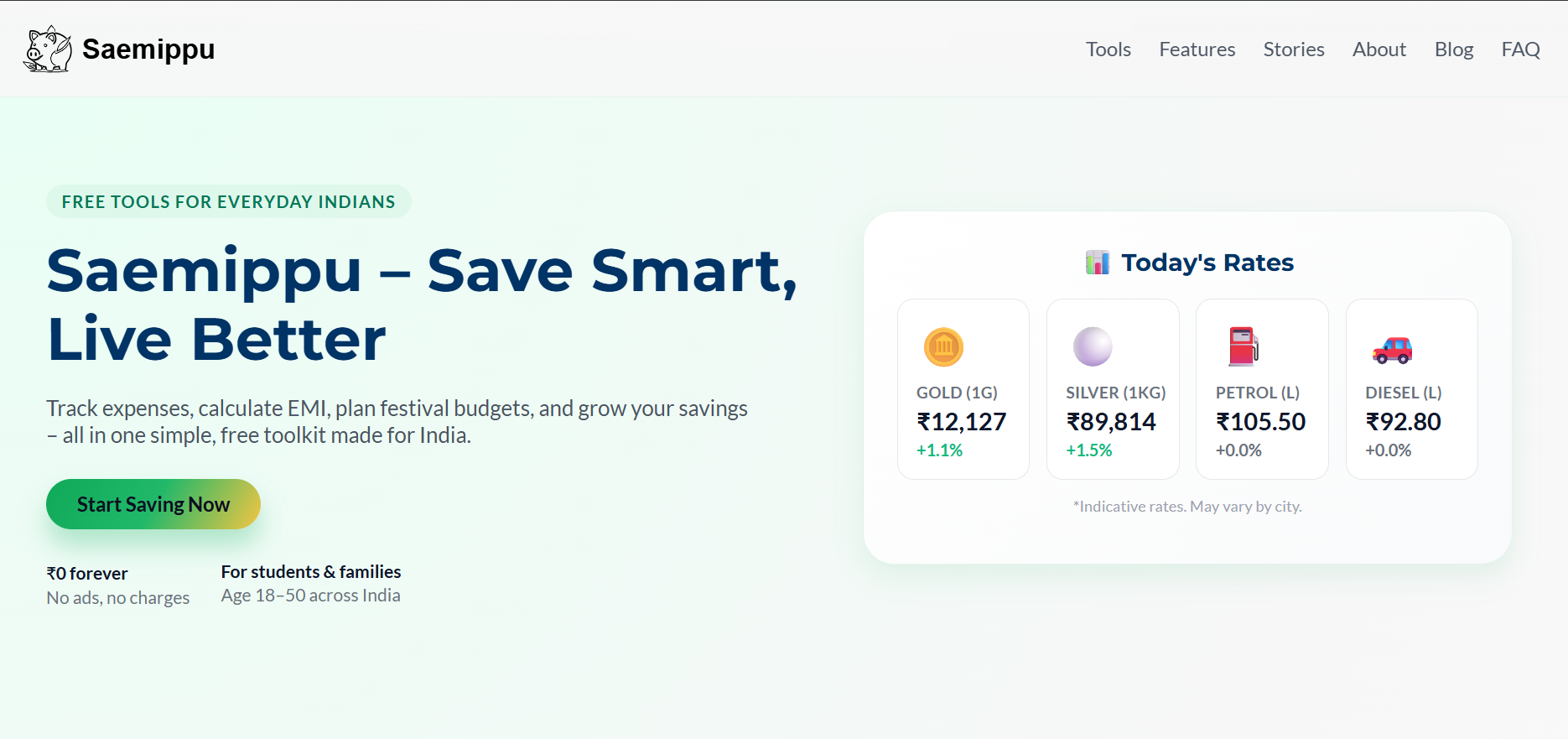Click the Saemippu piggy bank logo
The image size is (1568, 739).
(47, 47)
